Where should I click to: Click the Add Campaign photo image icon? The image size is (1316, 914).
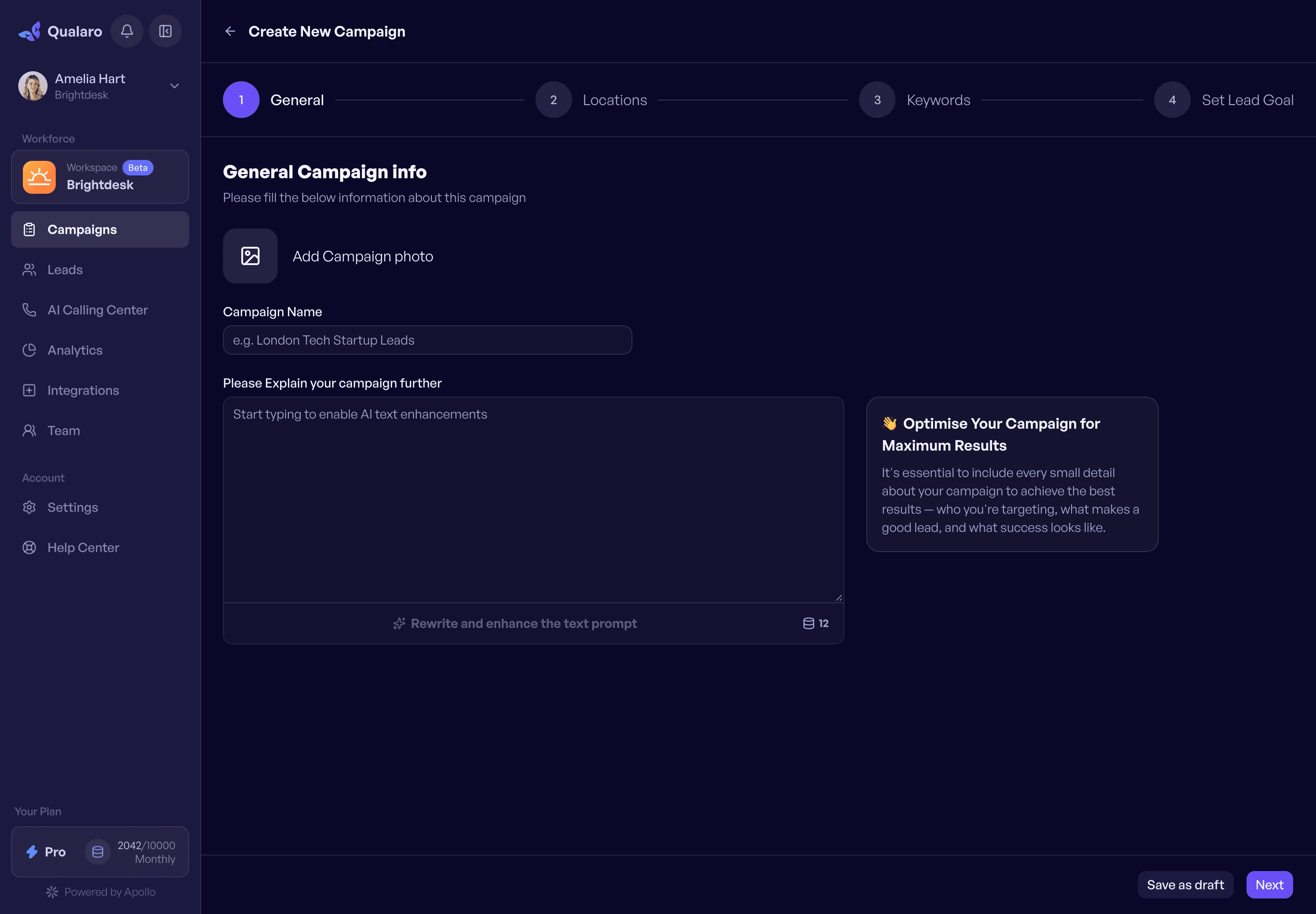pos(250,256)
